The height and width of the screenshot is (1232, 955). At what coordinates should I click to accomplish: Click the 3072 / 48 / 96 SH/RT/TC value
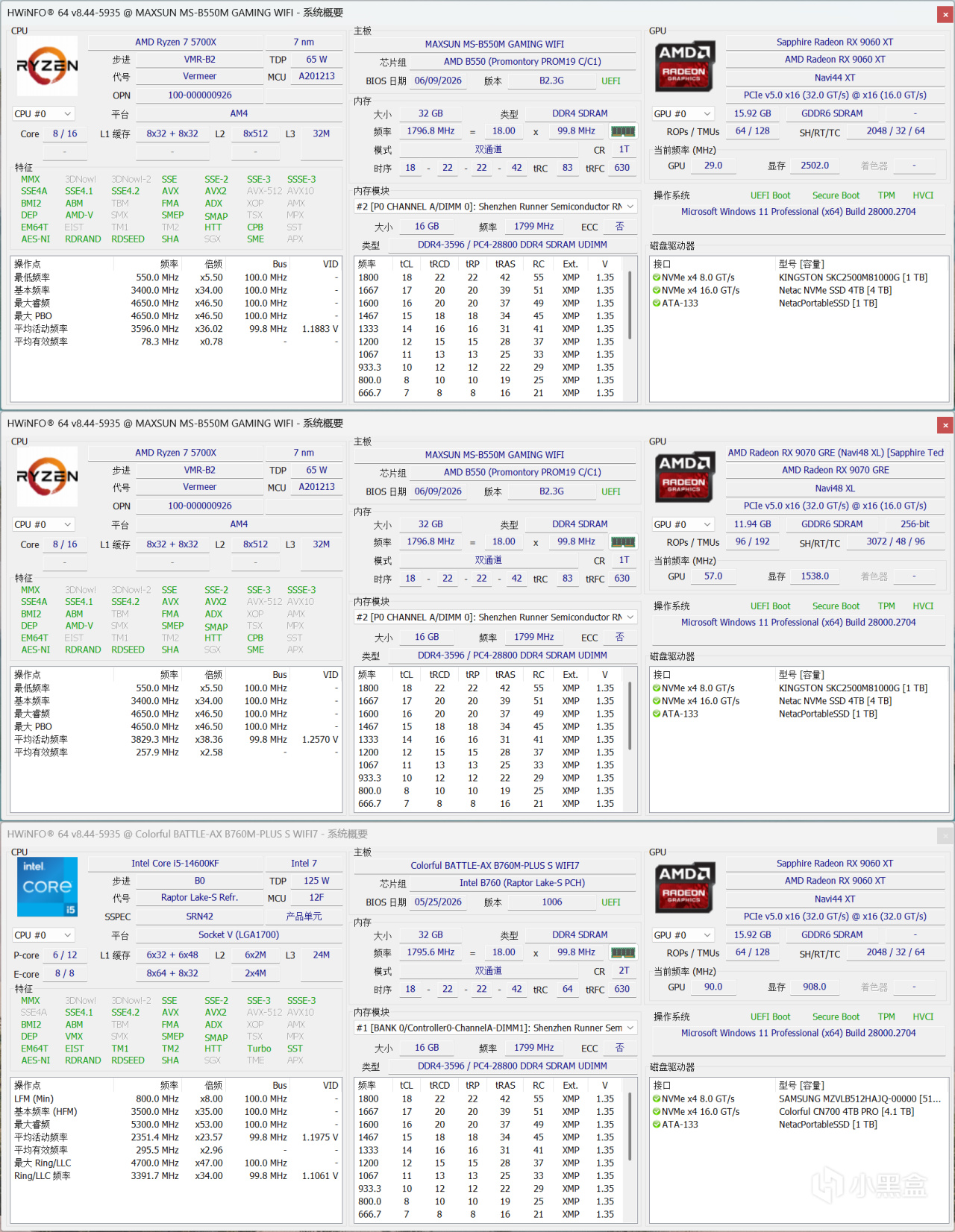pos(895,542)
